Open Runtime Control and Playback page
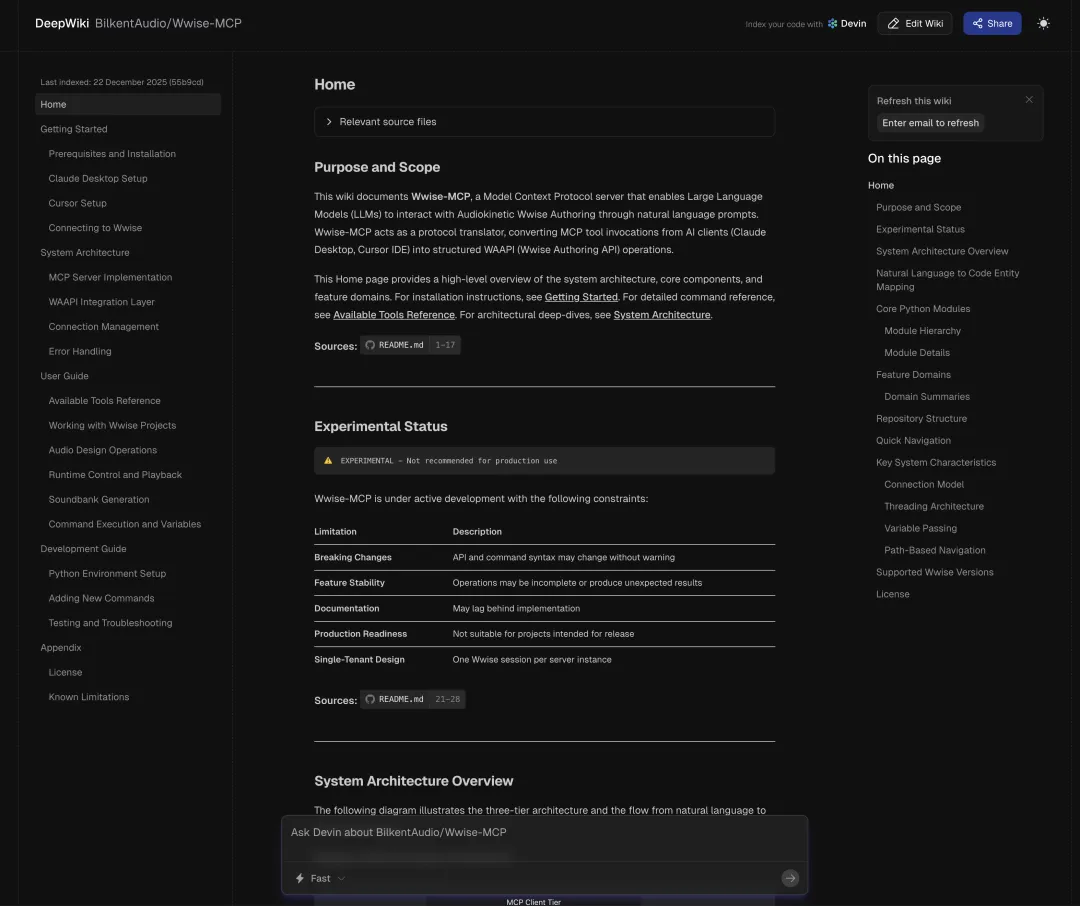 [115, 475]
